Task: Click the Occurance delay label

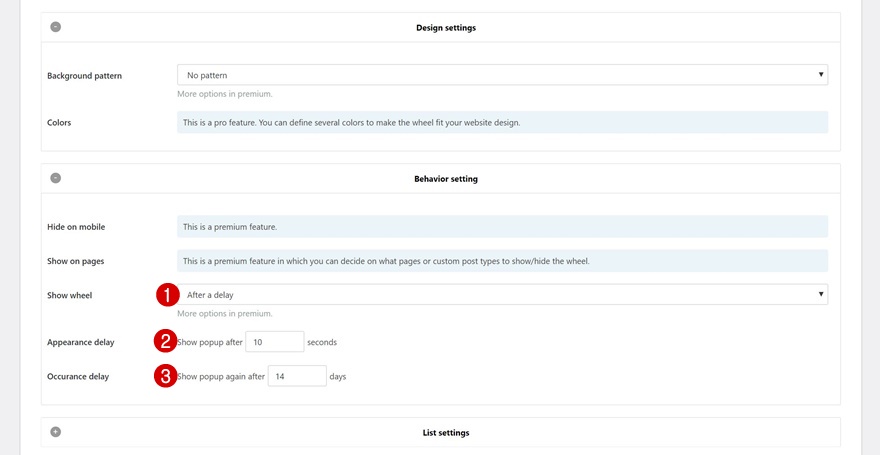Action: point(78,377)
